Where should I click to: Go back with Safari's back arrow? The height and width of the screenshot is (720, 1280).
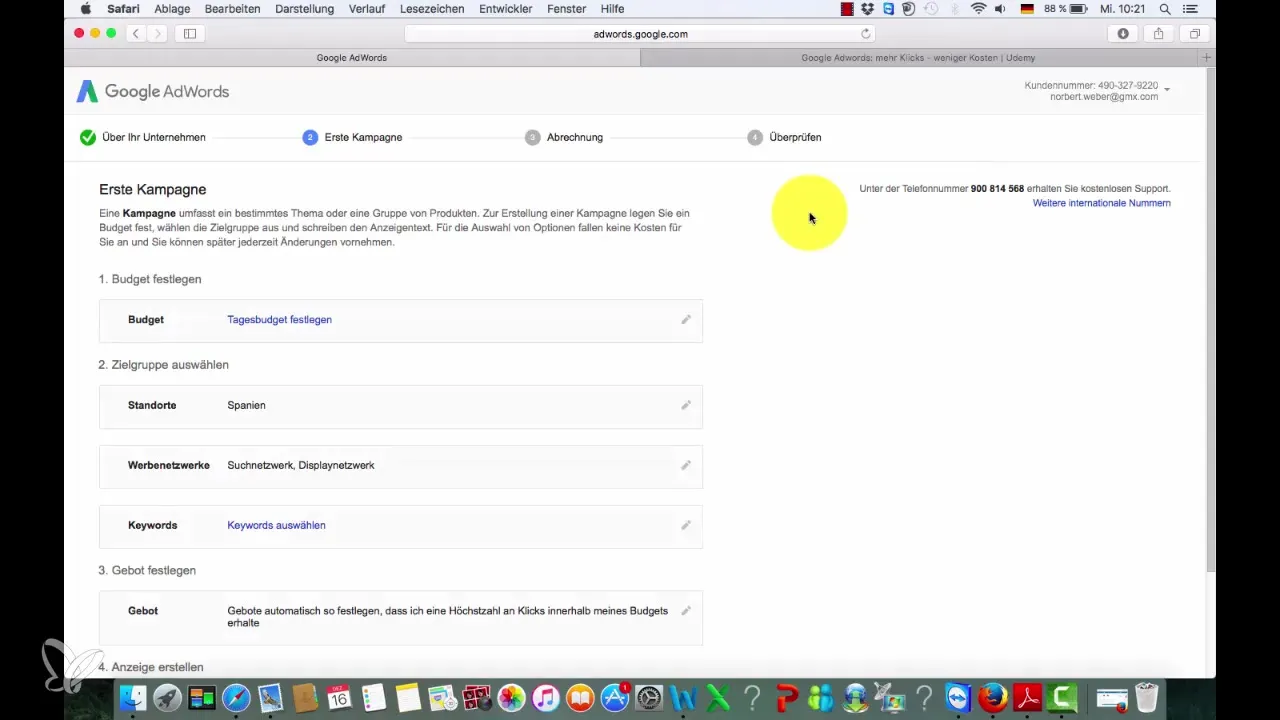[134, 34]
